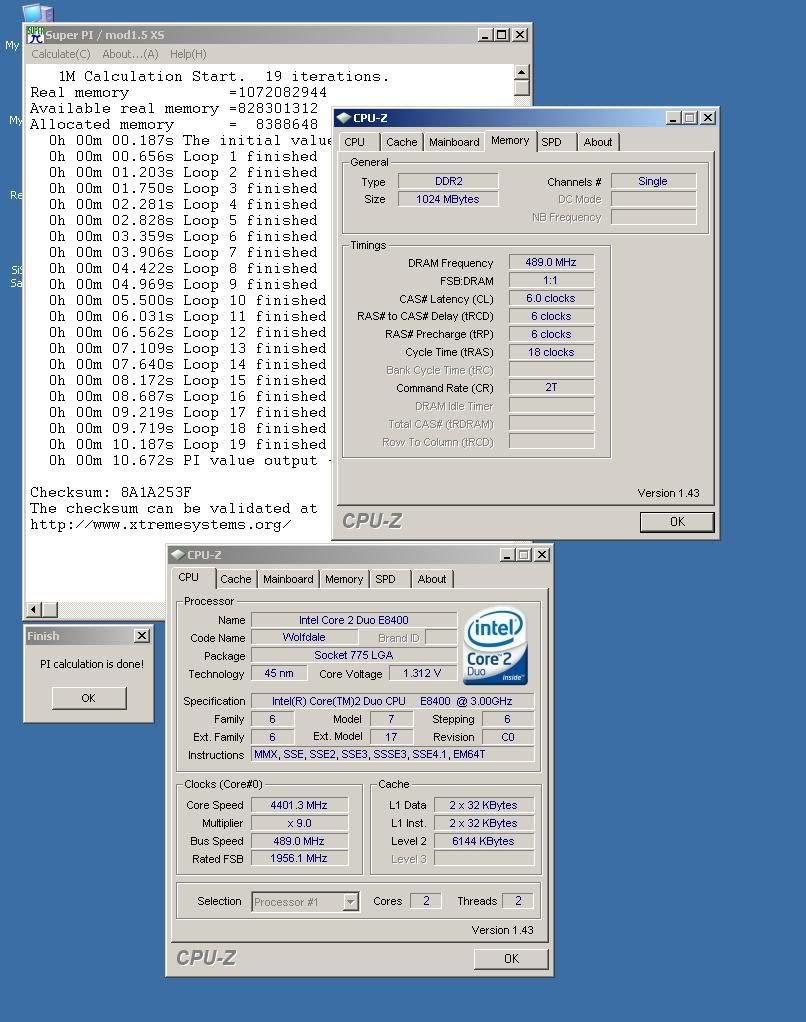The image size is (806, 1022).
Task: Click the Package field Socket 775 LGA
Action: click(x=354, y=655)
